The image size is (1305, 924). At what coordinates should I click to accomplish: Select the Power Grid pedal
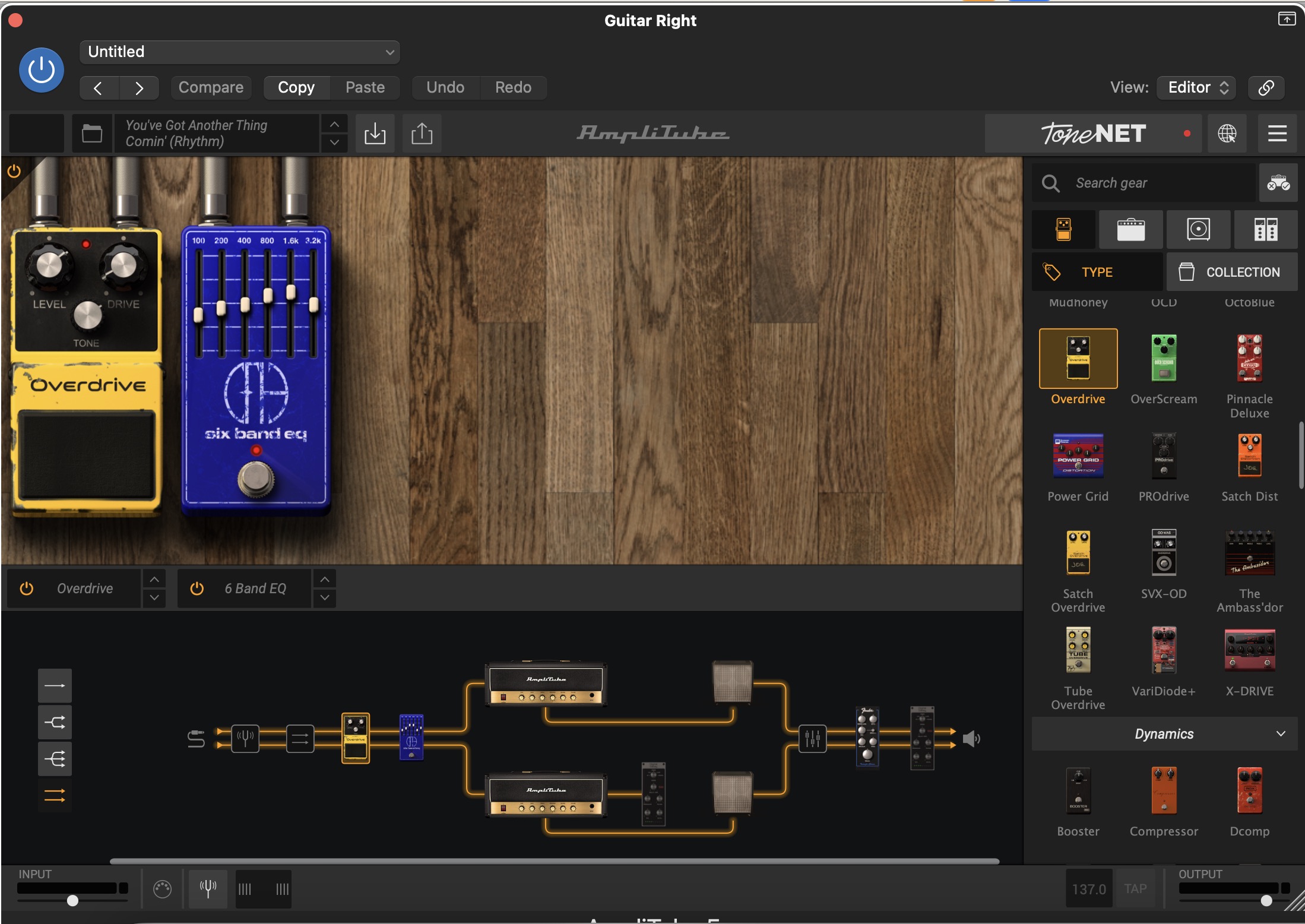(1078, 456)
